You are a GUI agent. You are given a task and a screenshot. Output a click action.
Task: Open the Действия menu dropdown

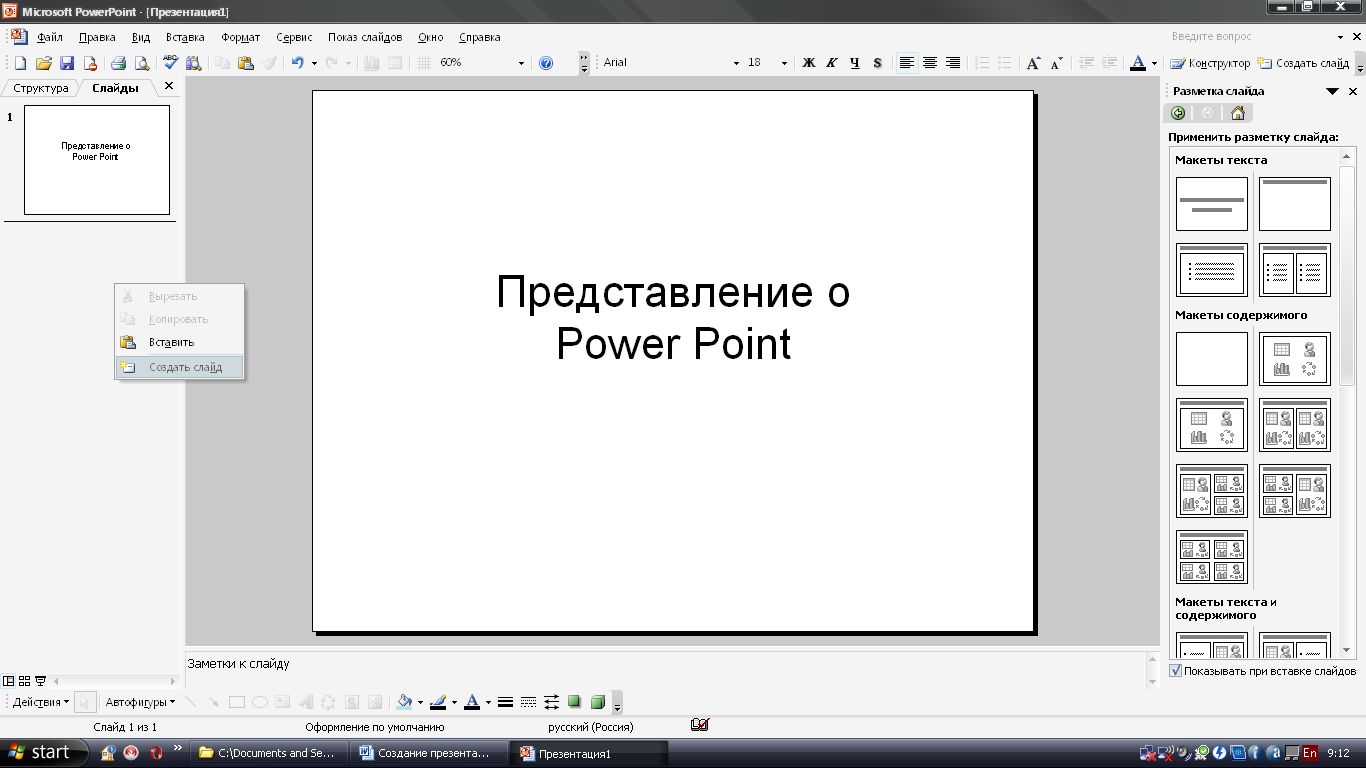41,702
